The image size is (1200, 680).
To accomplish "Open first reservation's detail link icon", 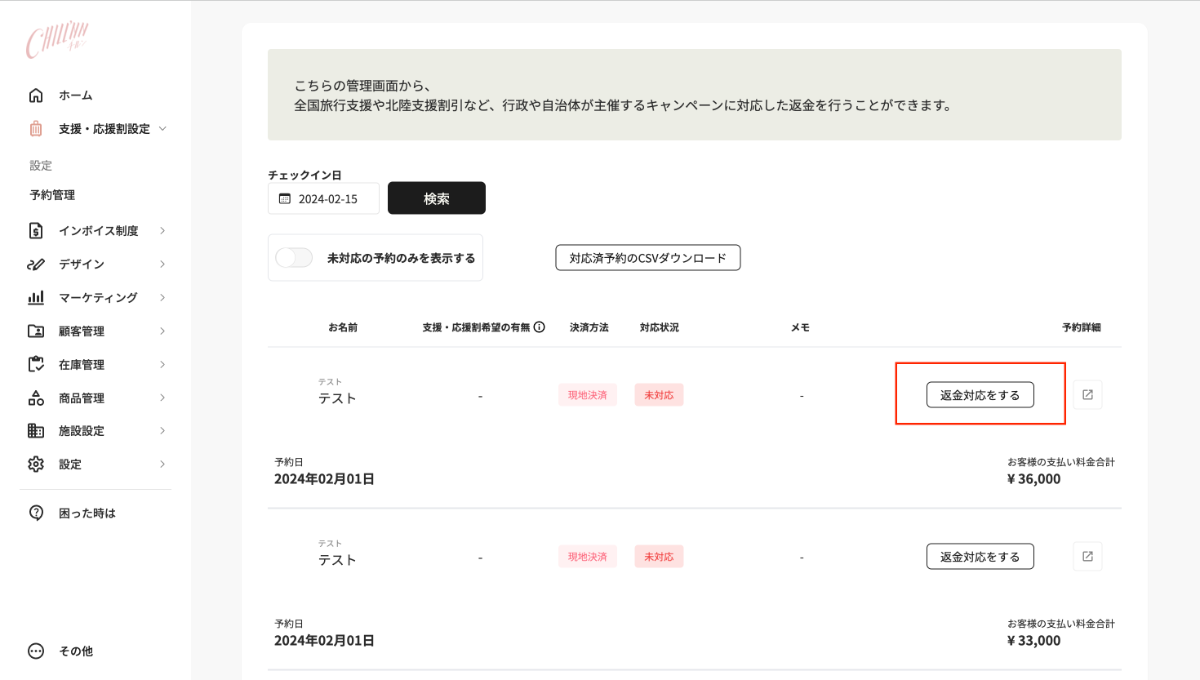I will tap(1087, 395).
